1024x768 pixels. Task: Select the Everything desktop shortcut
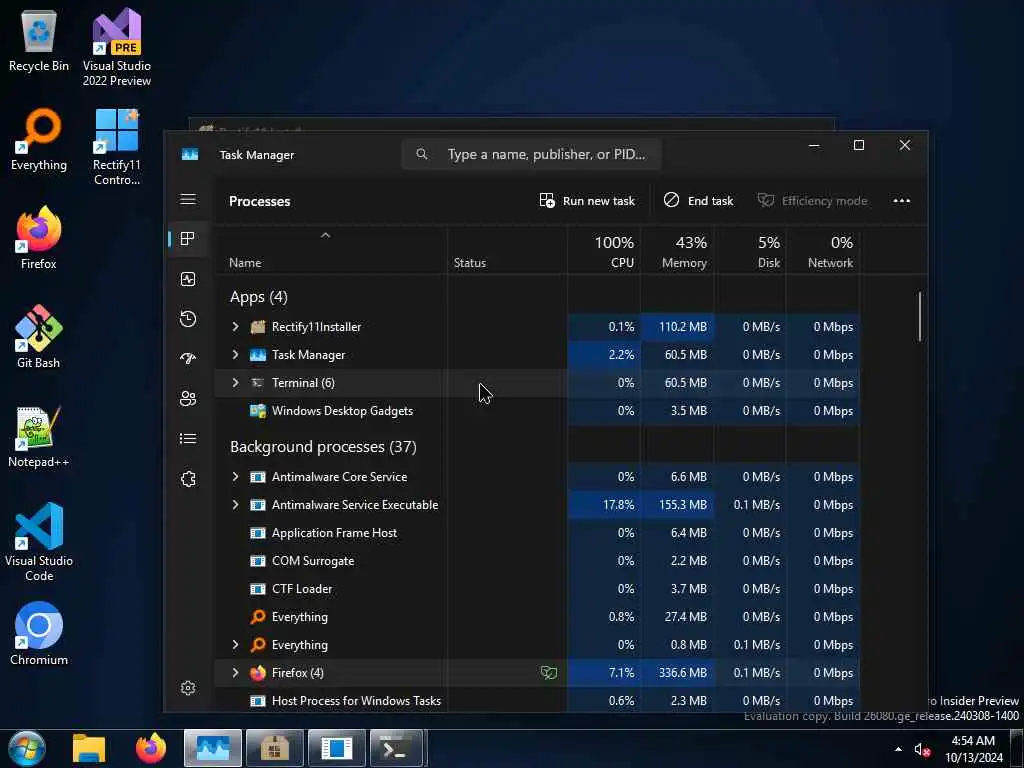[x=39, y=139]
